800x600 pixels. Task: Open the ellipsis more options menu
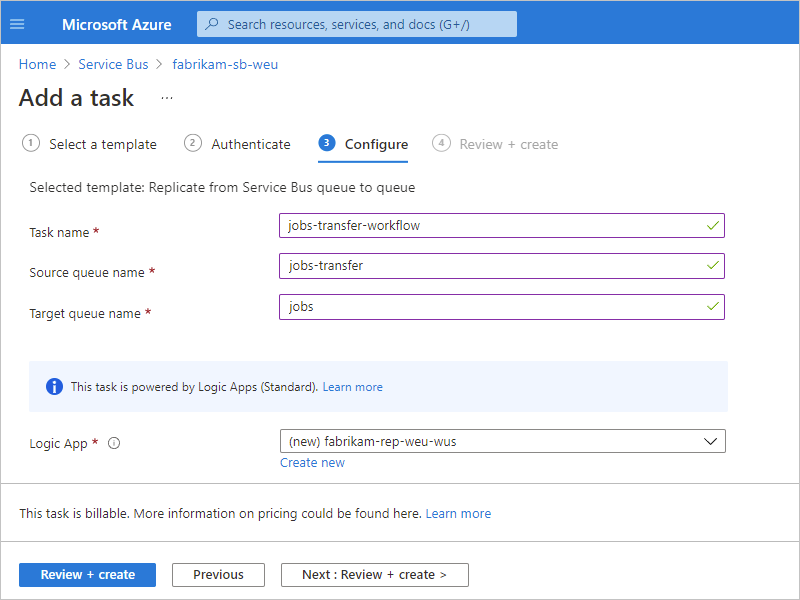tap(167, 98)
